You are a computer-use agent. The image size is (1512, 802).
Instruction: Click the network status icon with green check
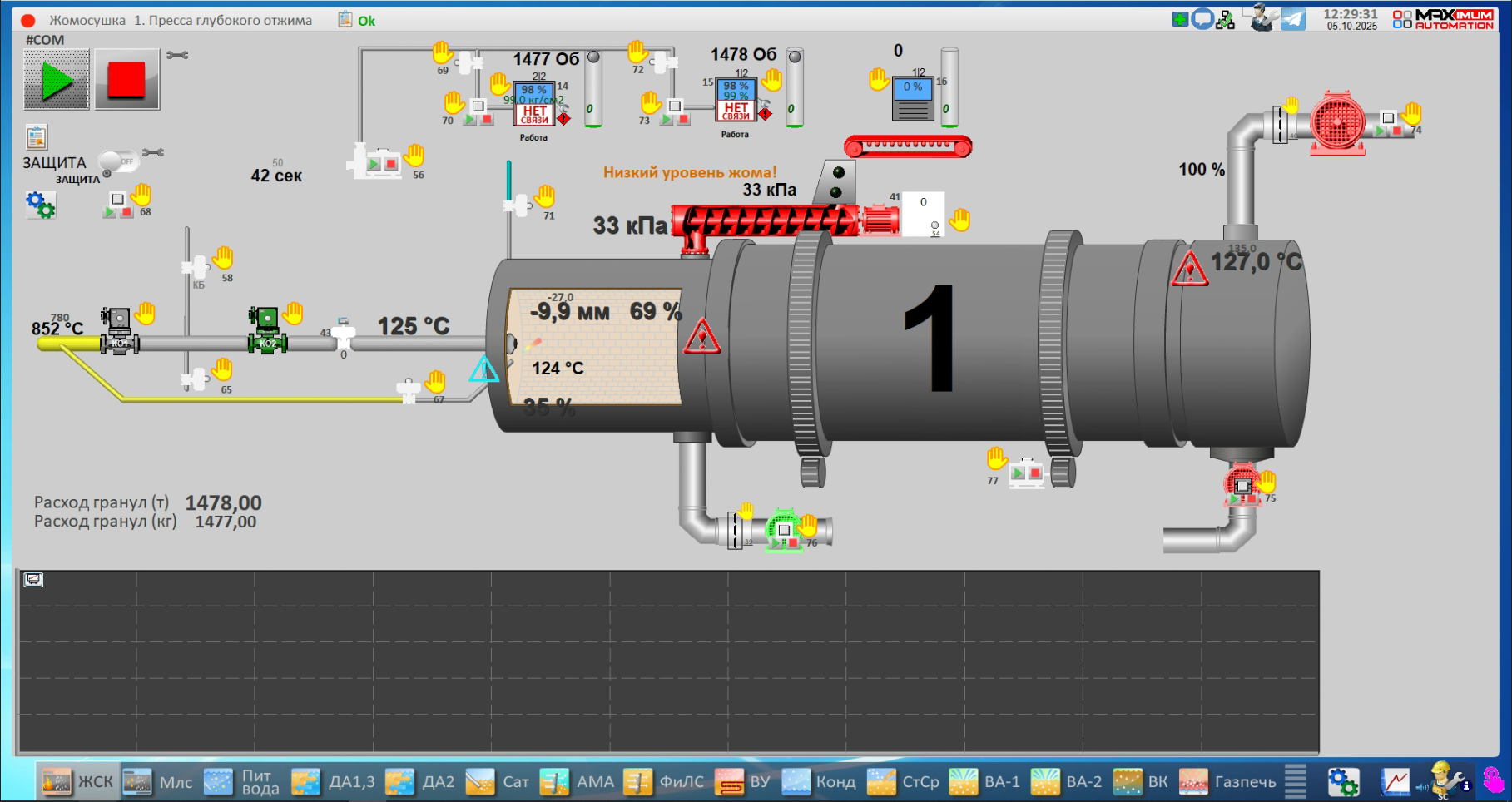1225,19
